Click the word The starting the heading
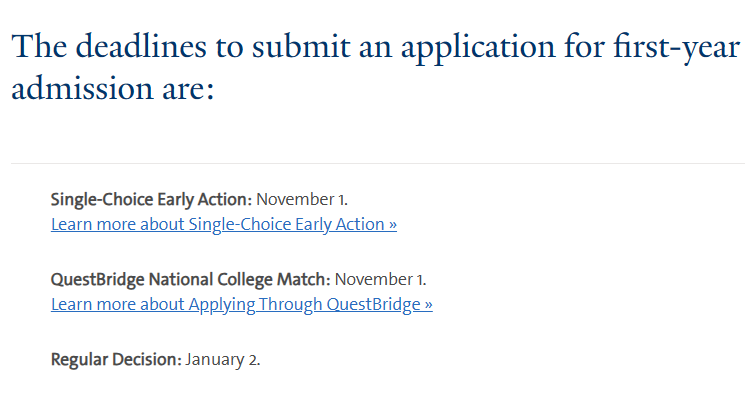 click(39, 47)
